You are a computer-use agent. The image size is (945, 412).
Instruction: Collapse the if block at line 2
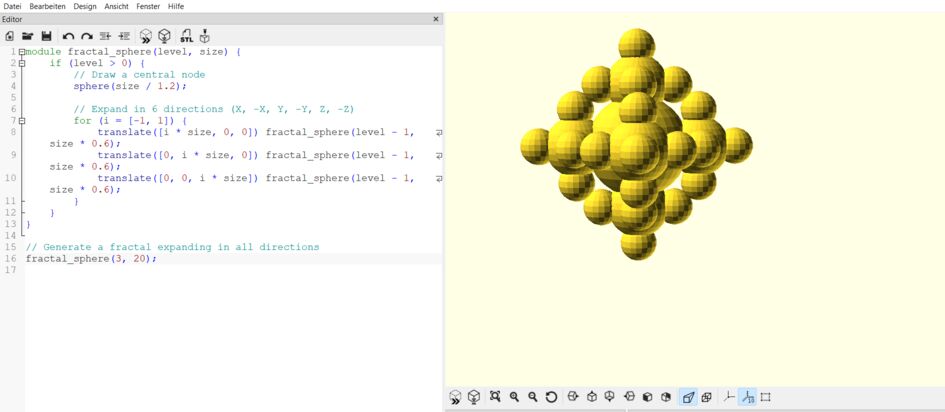[22, 63]
